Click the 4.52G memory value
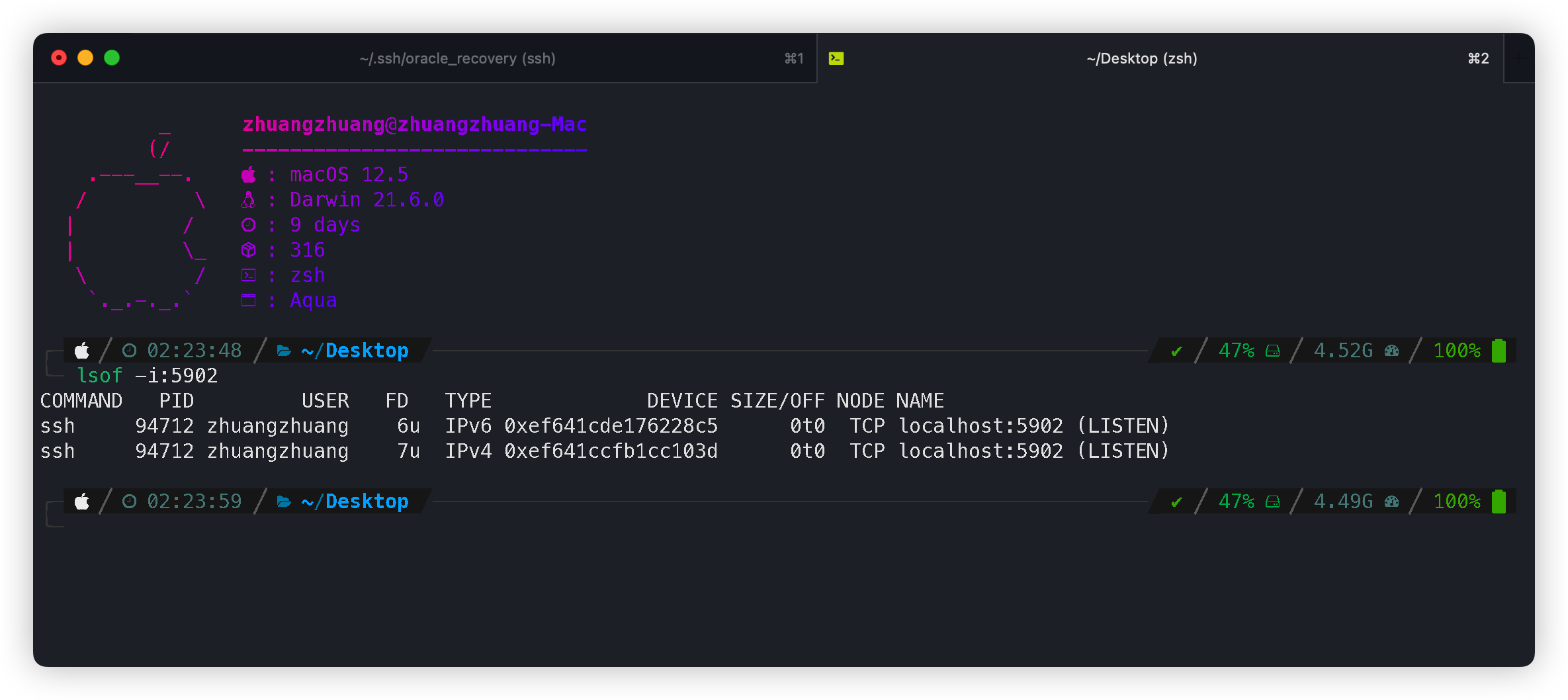The width and height of the screenshot is (1568, 700). pyautogui.click(x=1344, y=351)
